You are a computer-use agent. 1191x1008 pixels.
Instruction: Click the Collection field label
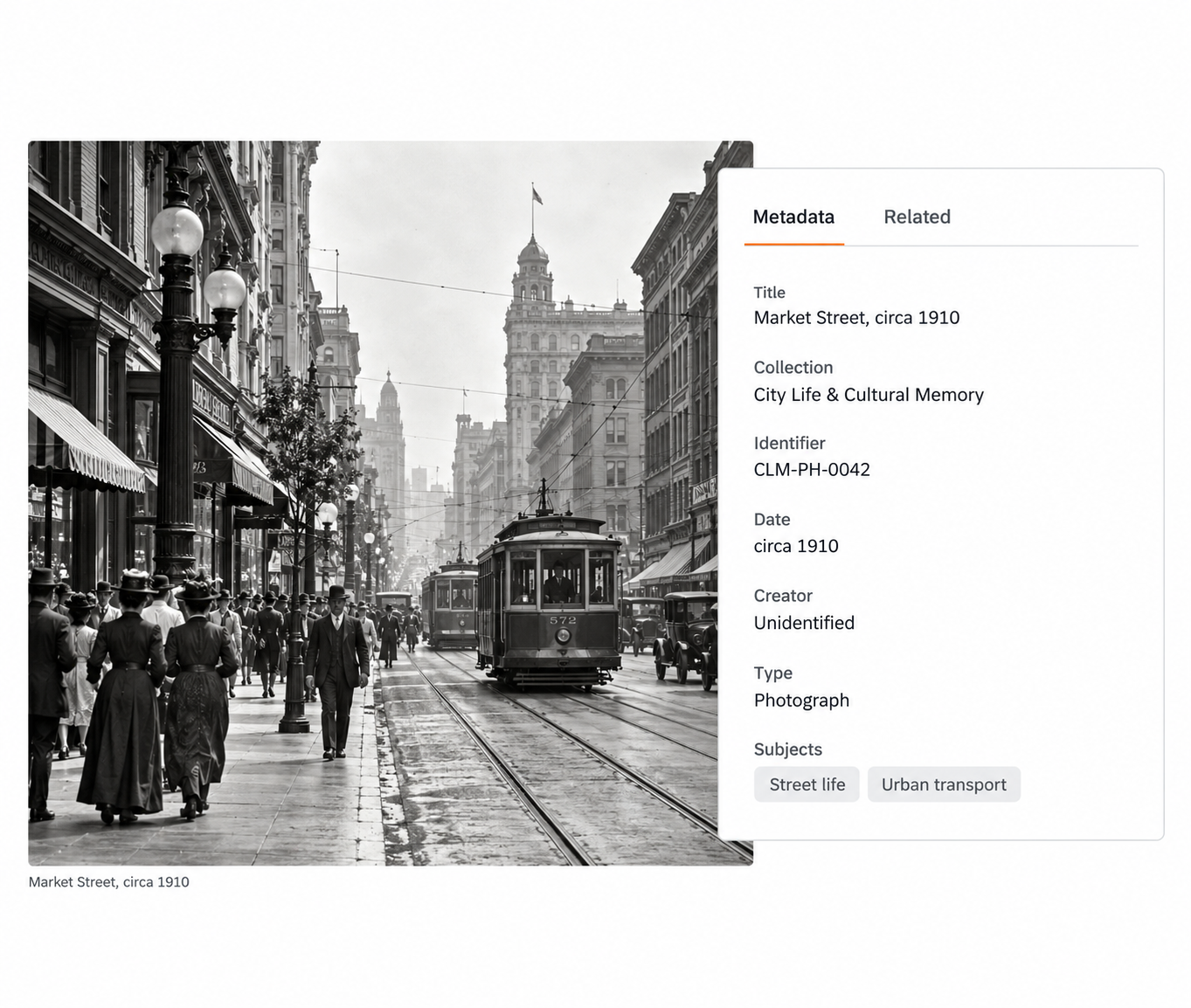point(793,368)
